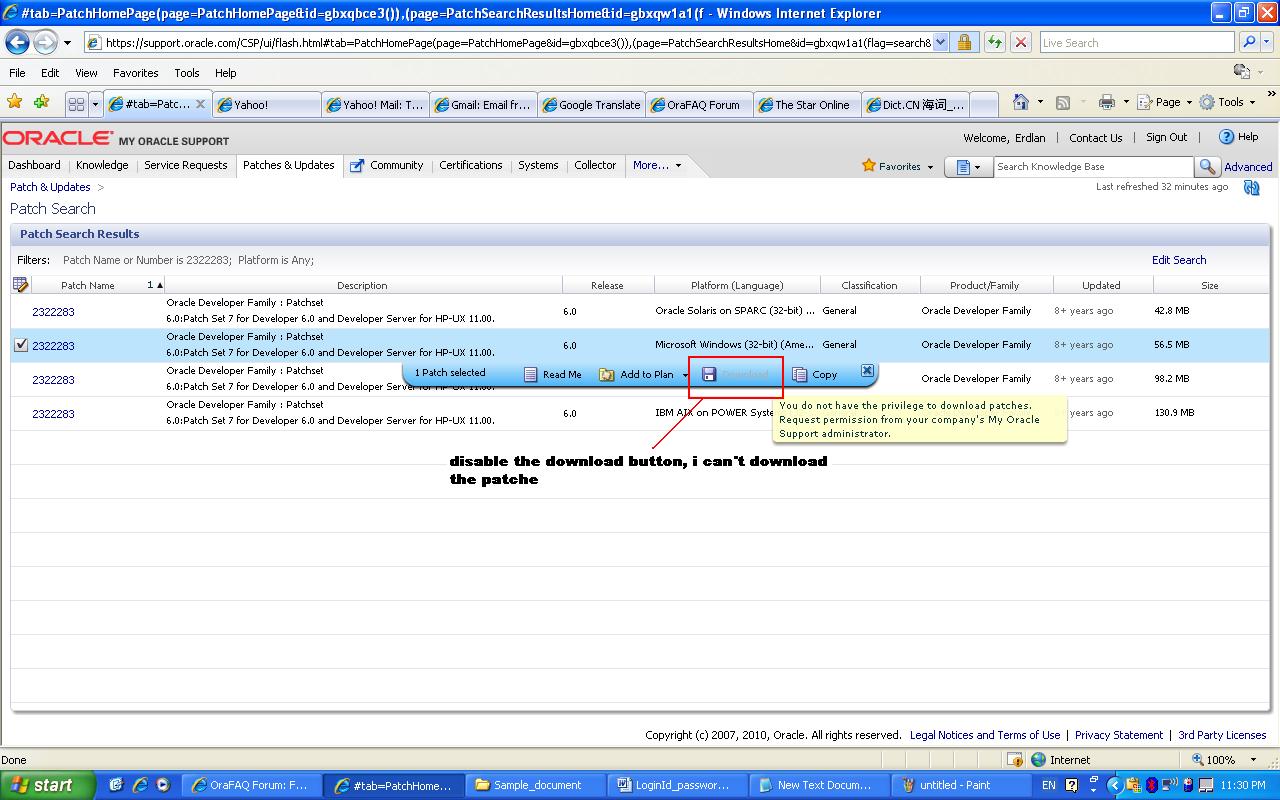Click the Favorites star in Oracle toolbar
The image size is (1280, 800).
(x=869, y=166)
